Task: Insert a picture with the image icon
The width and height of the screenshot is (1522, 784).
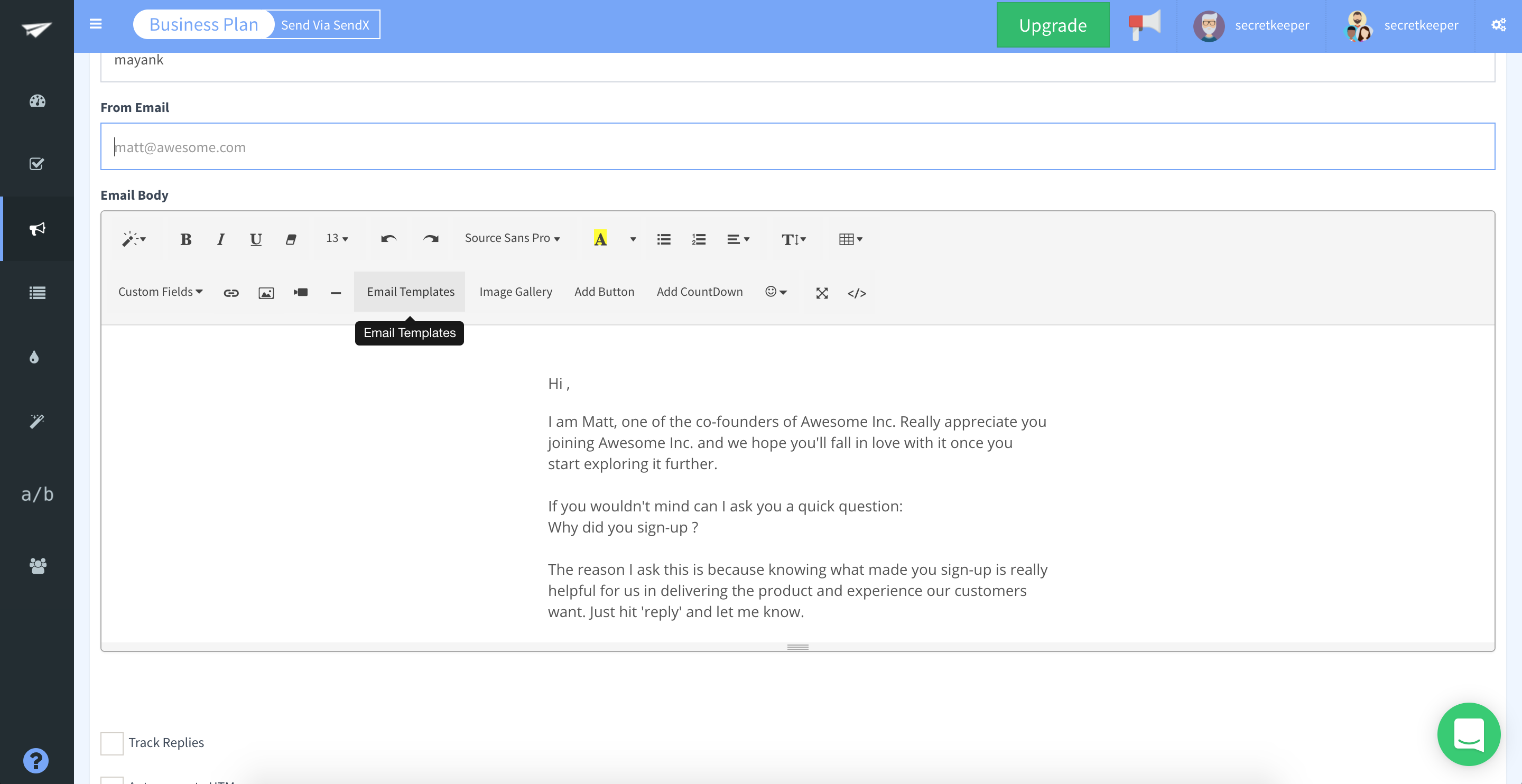Action: pos(266,293)
